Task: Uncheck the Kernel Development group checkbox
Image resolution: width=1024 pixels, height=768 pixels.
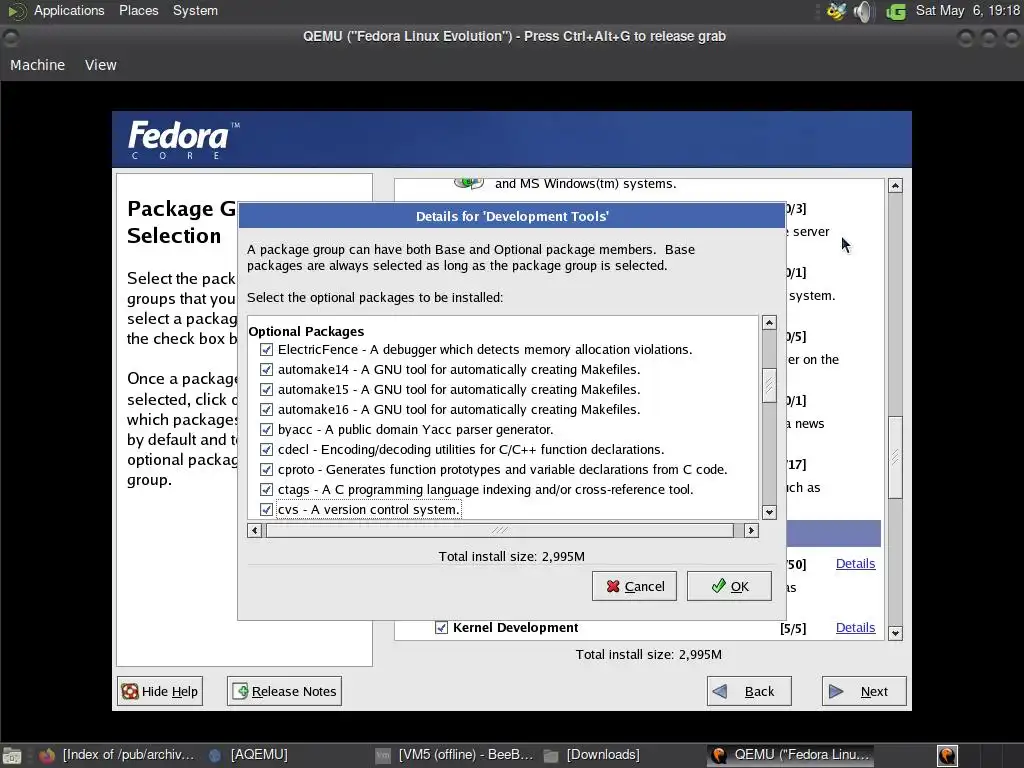Action: 441,628
